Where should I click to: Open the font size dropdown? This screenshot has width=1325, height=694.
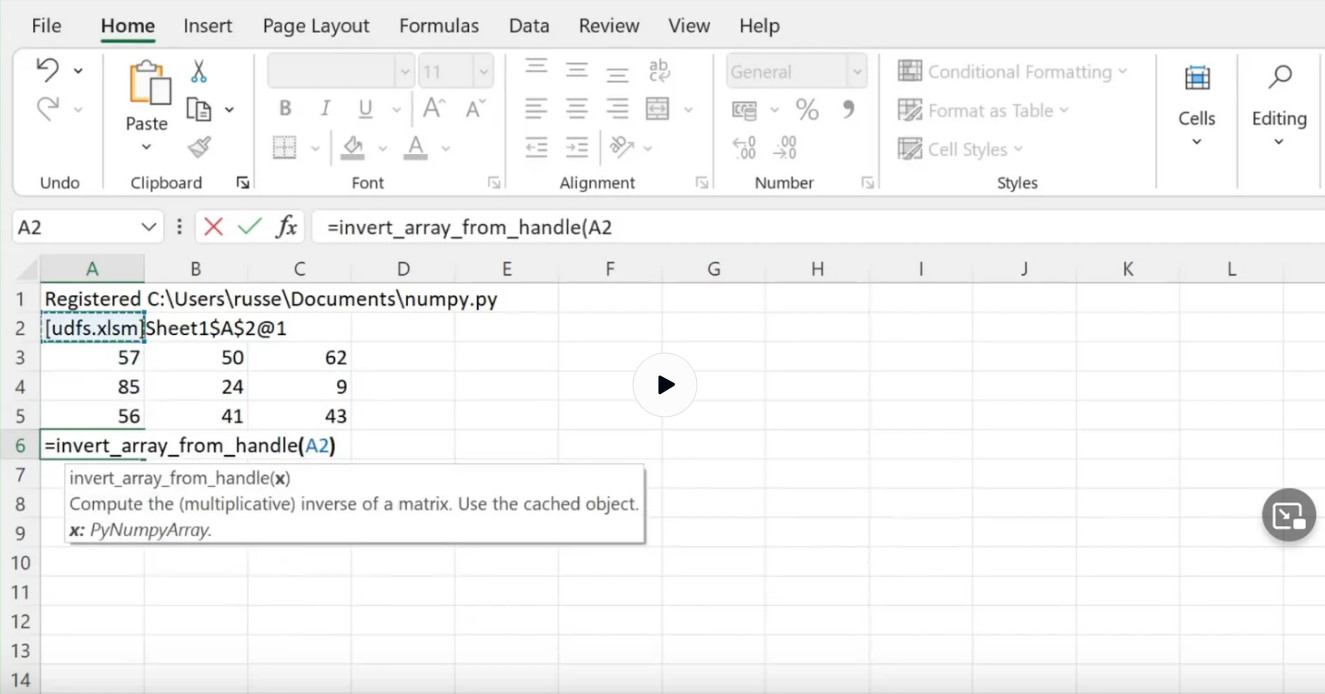click(484, 72)
